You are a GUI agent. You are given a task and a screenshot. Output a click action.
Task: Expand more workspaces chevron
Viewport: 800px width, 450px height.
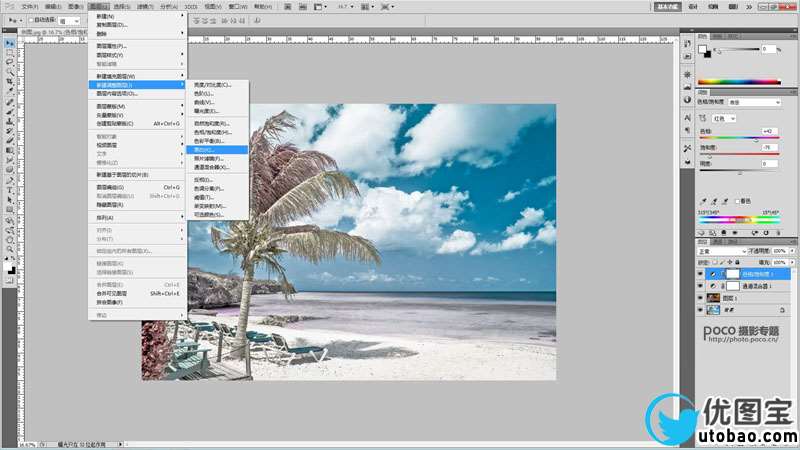pyautogui.click(x=748, y=7)
